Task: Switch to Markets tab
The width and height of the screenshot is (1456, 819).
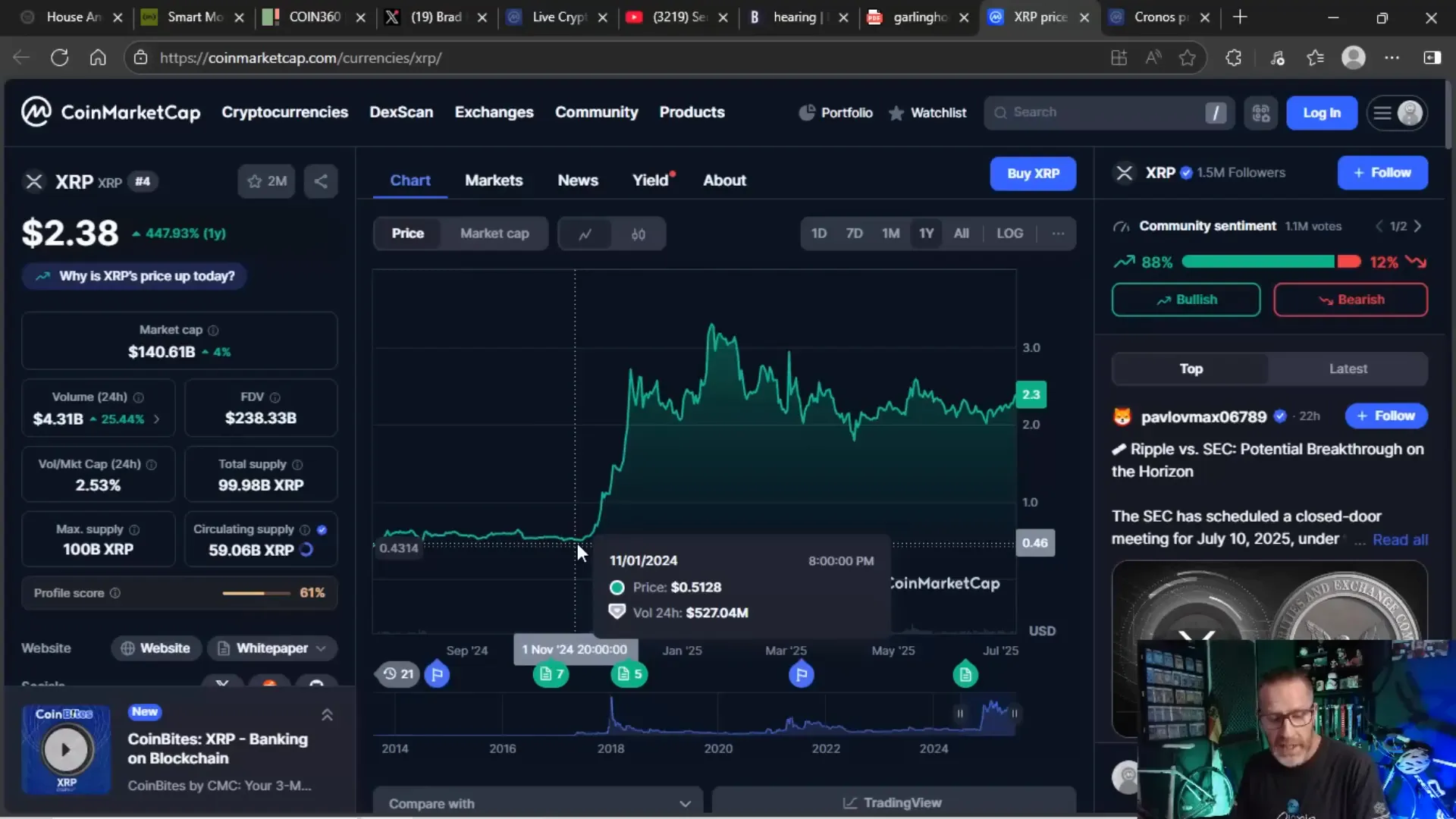Action: (494, 180)
